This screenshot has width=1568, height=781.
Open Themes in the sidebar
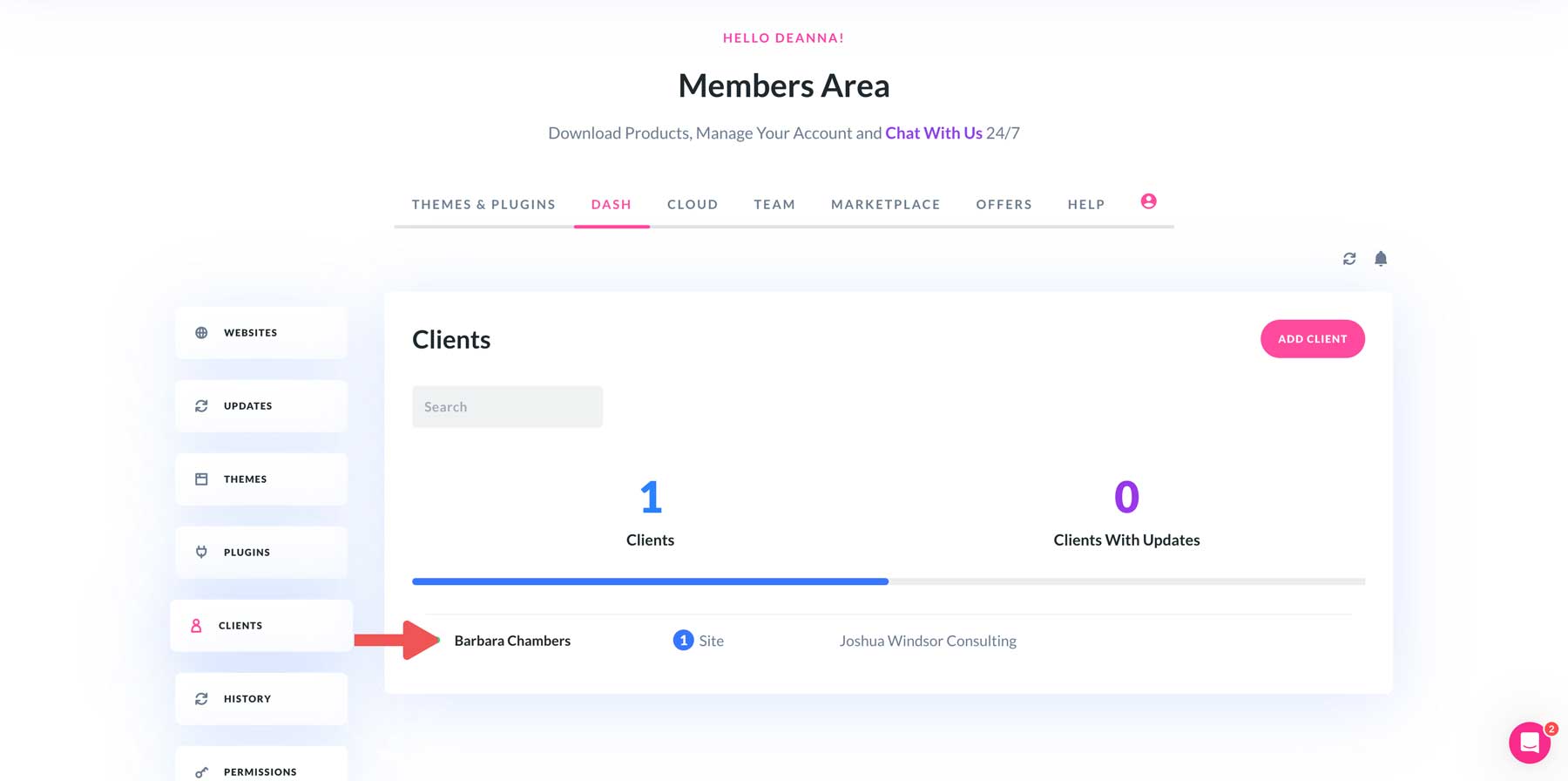click(261, 479)
